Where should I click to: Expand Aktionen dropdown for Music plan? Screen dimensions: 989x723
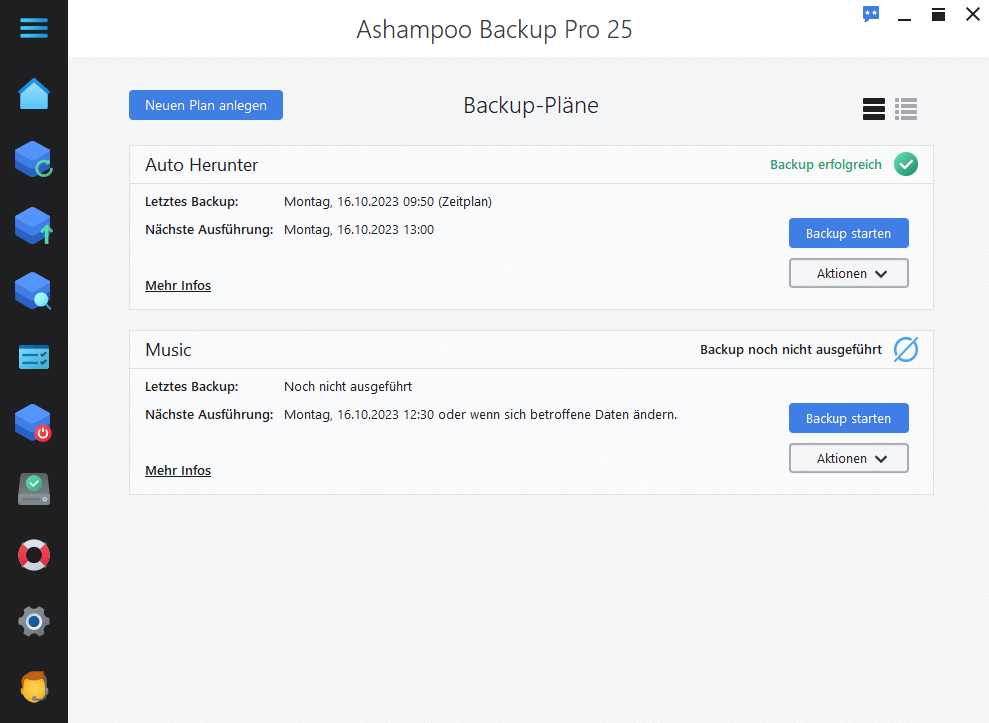point(848,458)
